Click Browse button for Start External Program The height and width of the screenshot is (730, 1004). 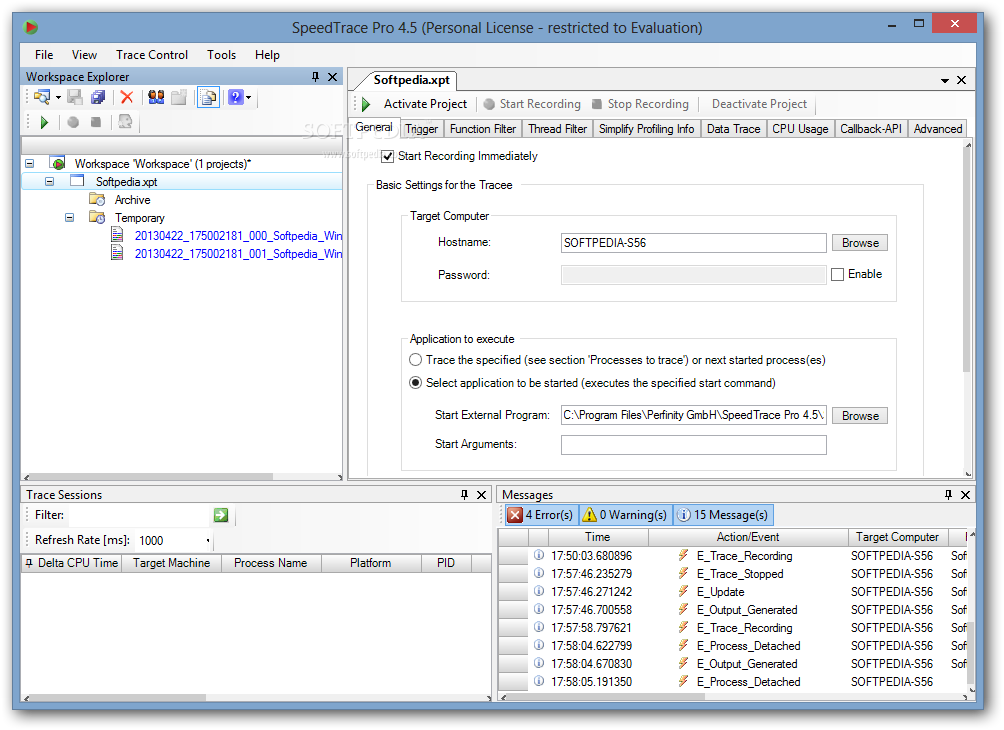tap(860, 416)
